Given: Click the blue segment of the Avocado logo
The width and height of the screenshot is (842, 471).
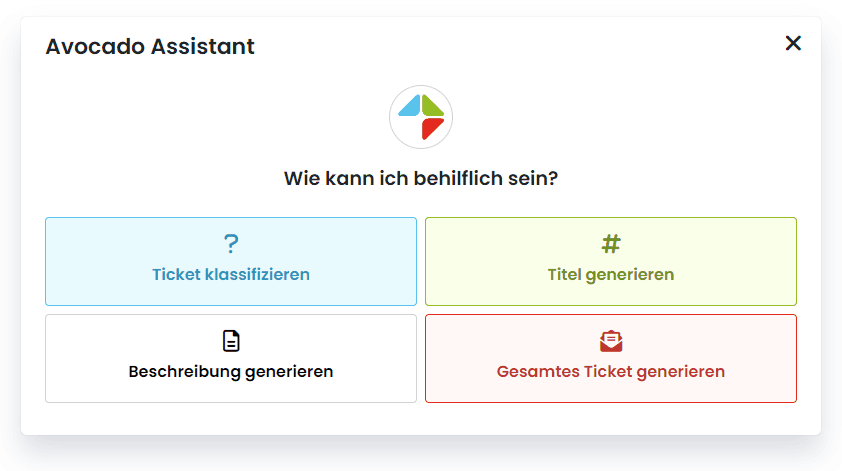Looking at the screenshot, I should pos(409,106).
